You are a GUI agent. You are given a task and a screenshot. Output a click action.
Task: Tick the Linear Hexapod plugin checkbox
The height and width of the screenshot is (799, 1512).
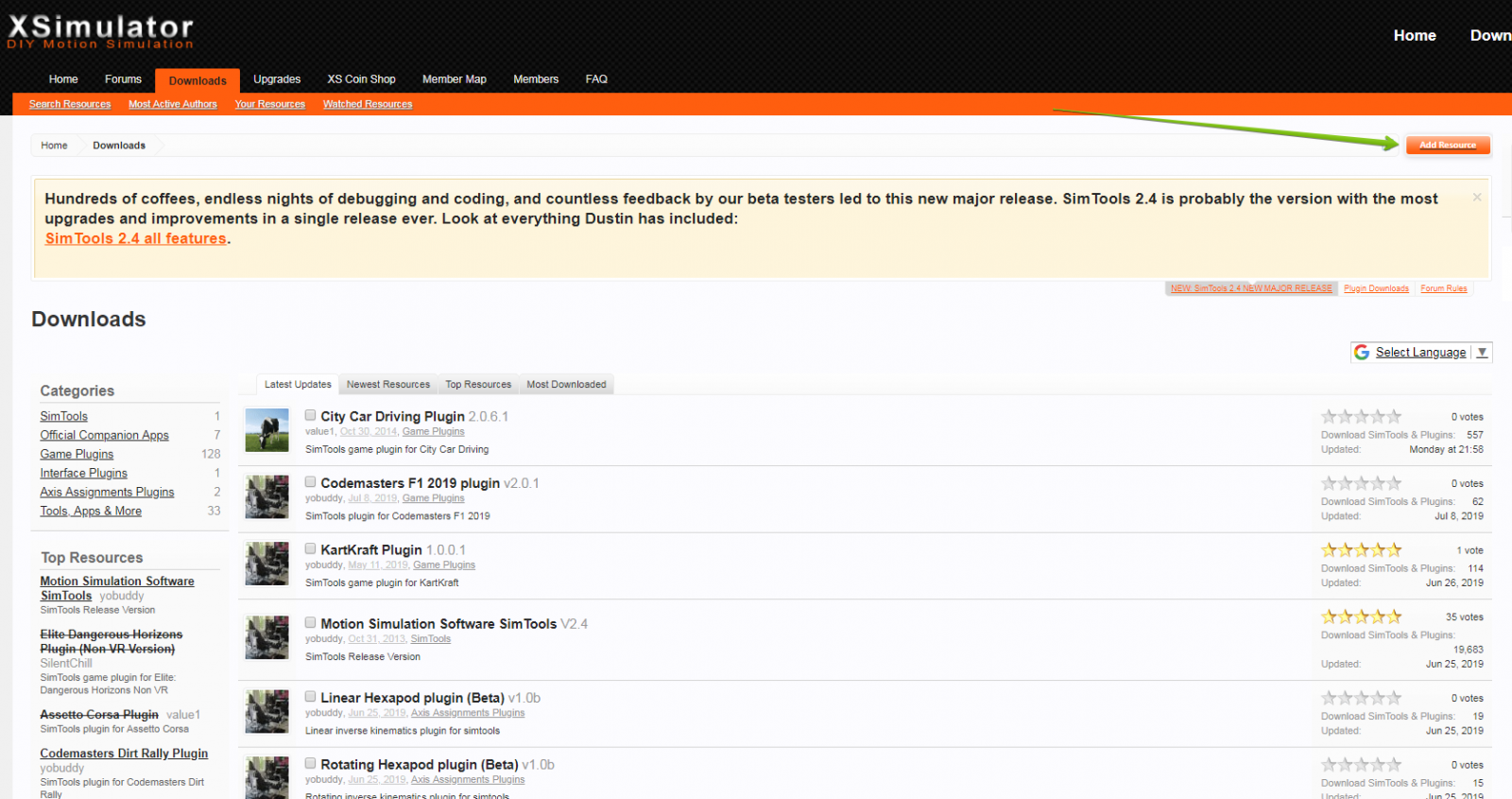click(x=310, y=696)
